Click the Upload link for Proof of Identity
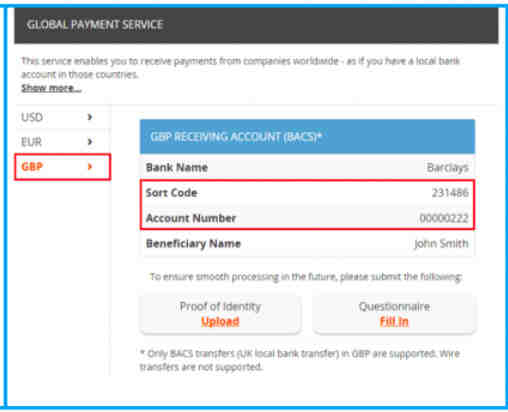508x412 pixels. click(220, 322)
